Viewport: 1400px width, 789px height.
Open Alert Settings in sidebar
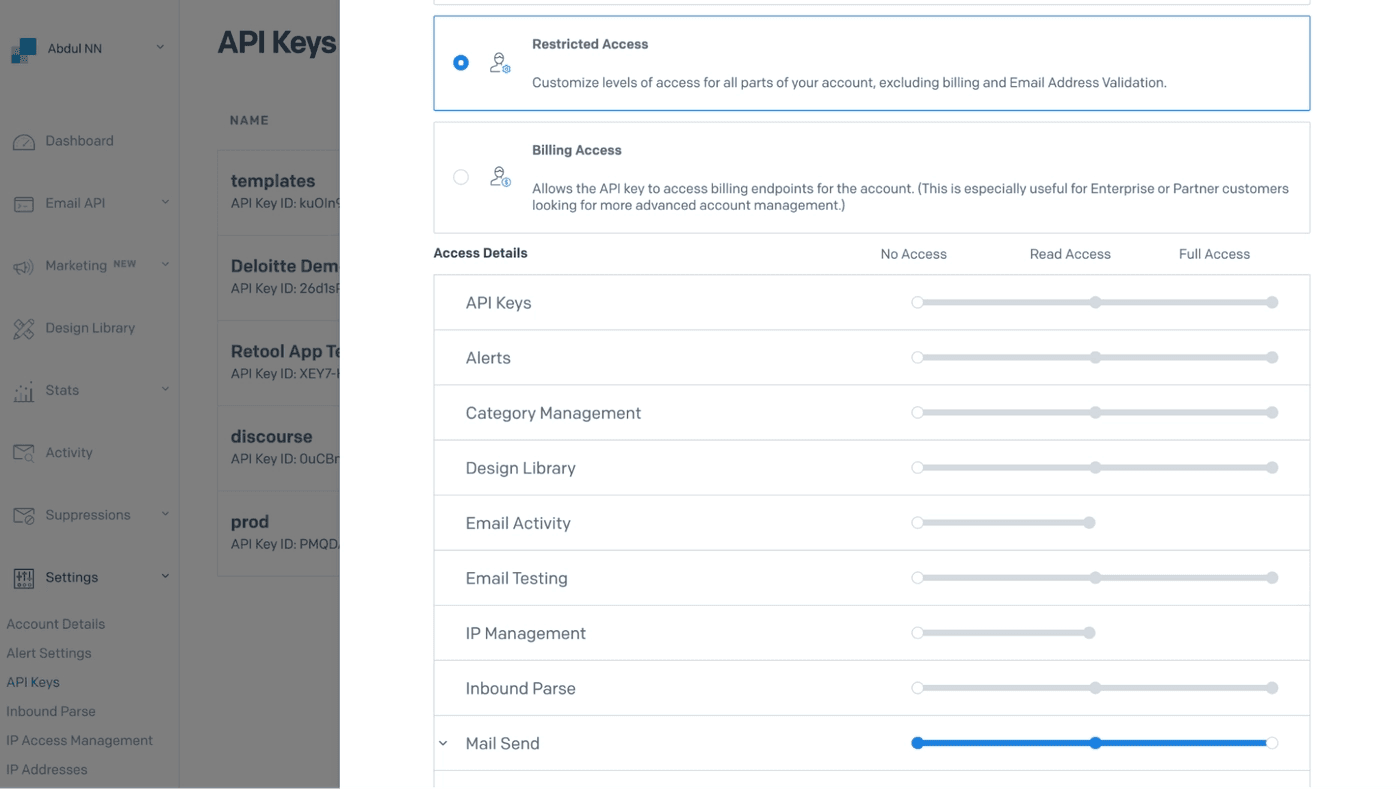click(x=49, y=653)
